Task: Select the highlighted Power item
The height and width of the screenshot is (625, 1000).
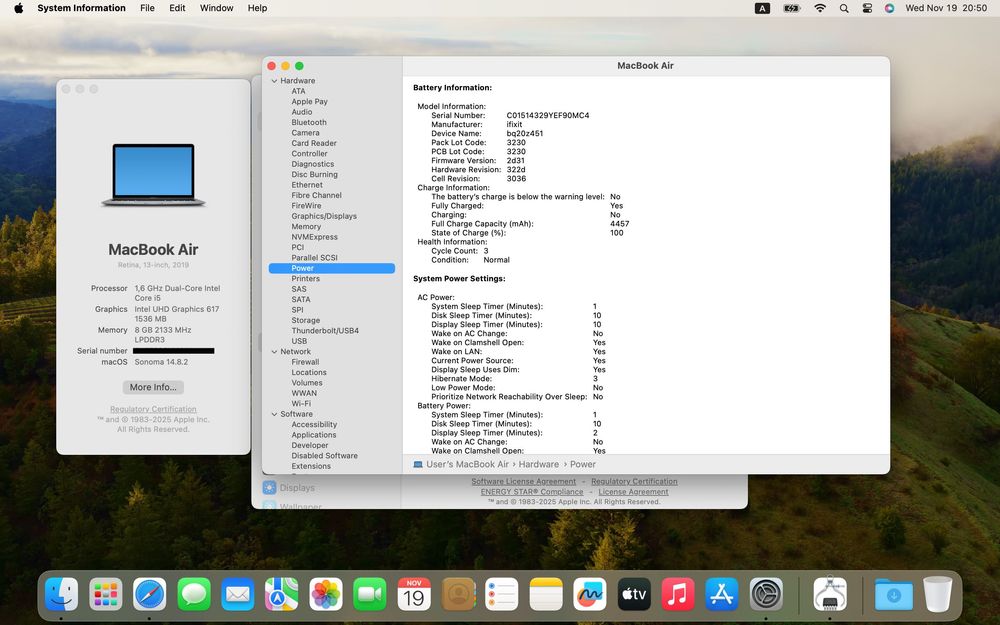Action: 332,268
